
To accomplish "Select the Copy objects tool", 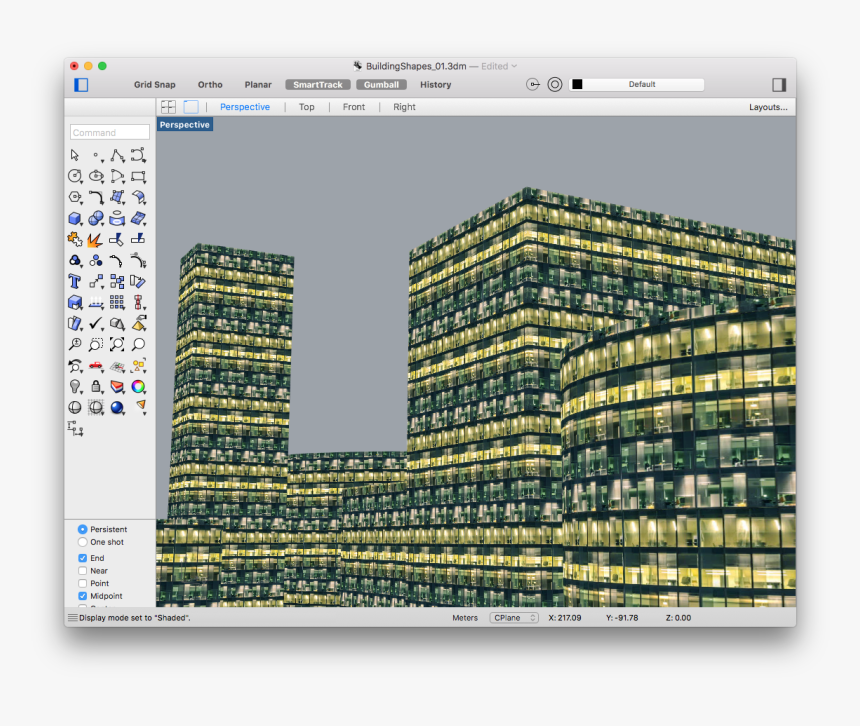I will click(117, 281).
